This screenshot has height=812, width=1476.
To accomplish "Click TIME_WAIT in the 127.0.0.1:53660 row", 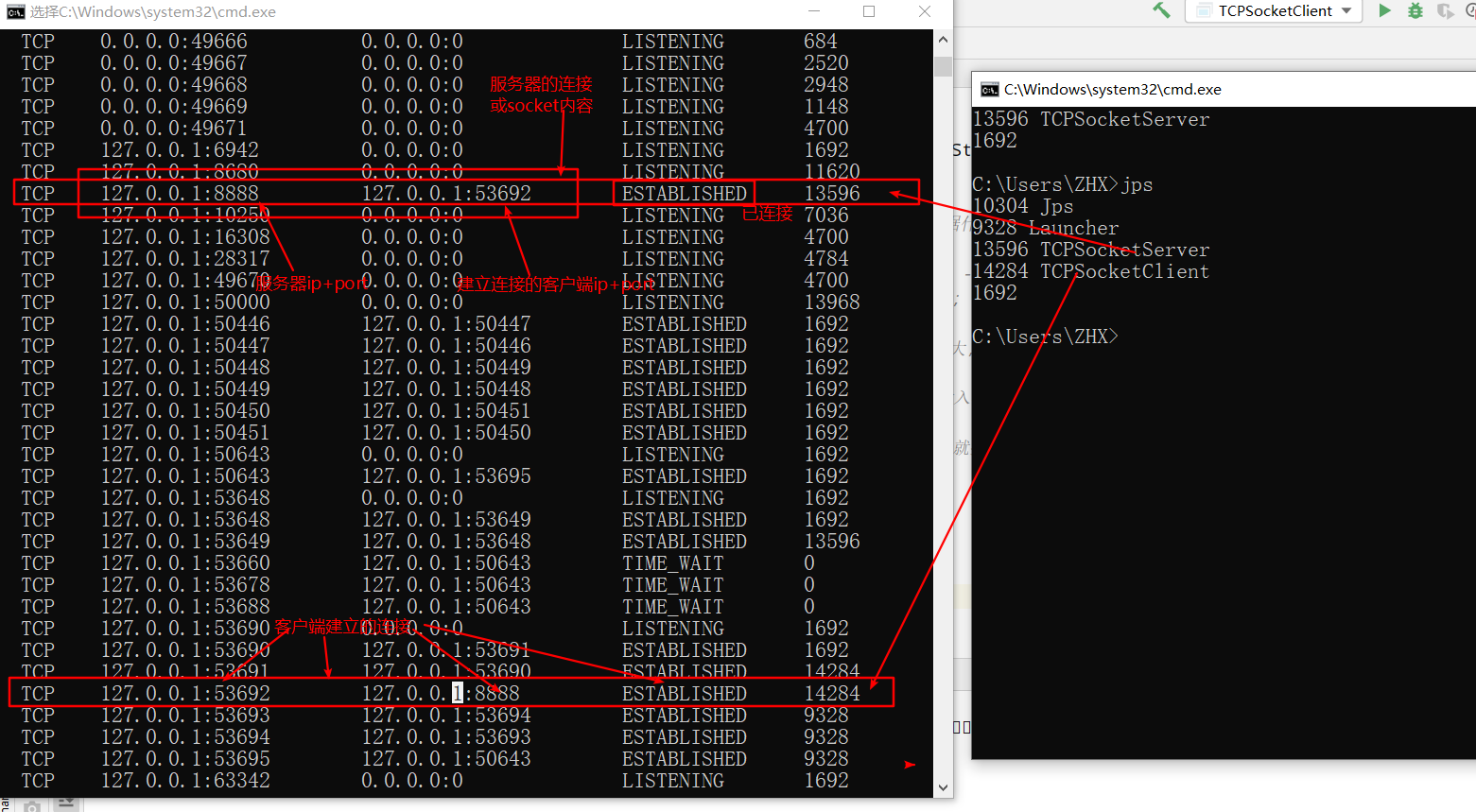I will 673,563.
